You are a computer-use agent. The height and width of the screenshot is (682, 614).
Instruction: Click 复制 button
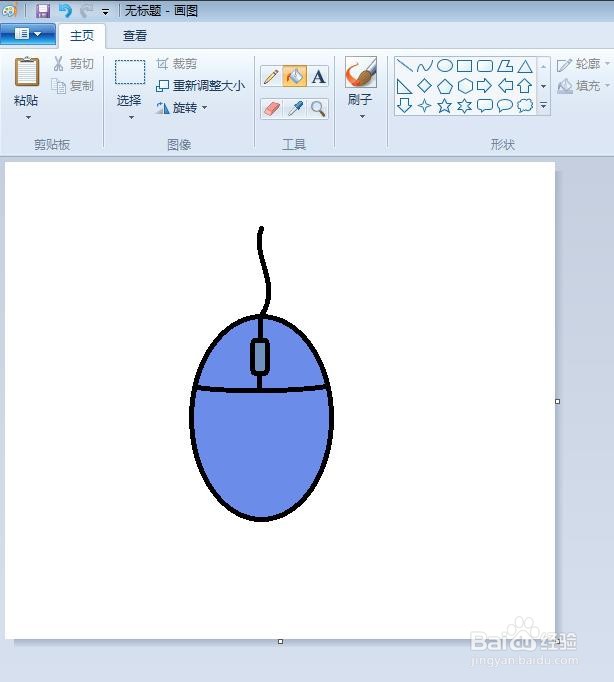pos(73,86)
